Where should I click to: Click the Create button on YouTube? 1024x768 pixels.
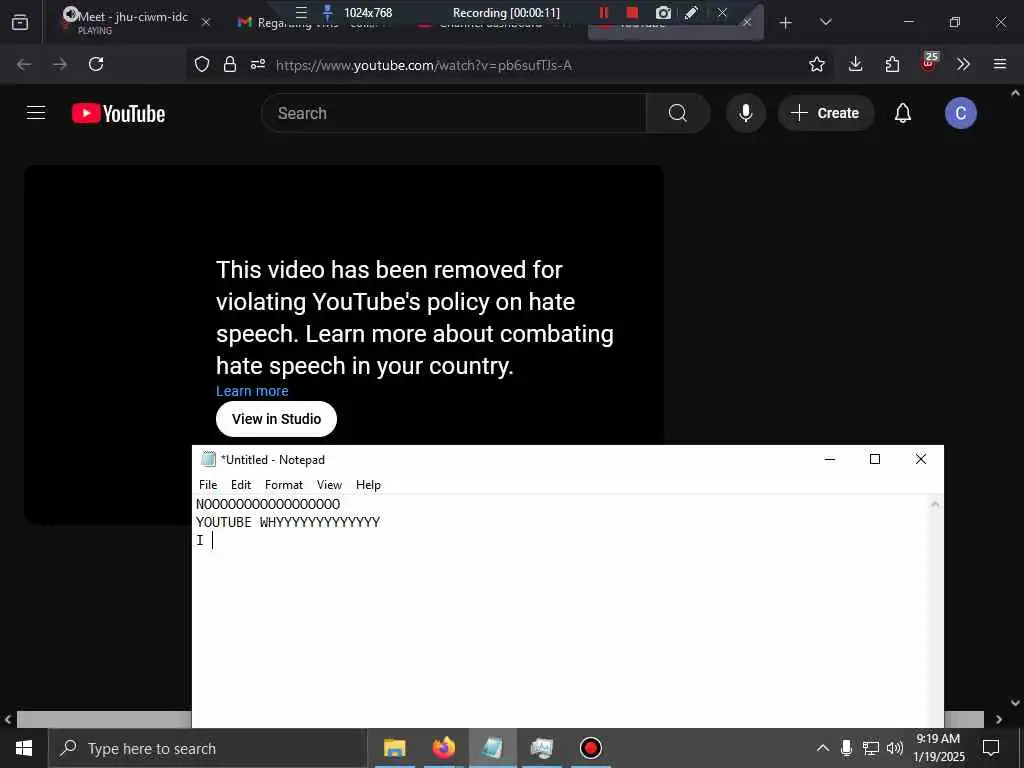click(x=825, y=113)
